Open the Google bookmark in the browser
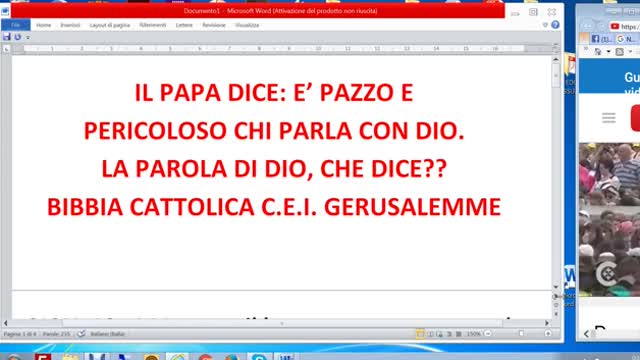640x360 pixels. 627,39
